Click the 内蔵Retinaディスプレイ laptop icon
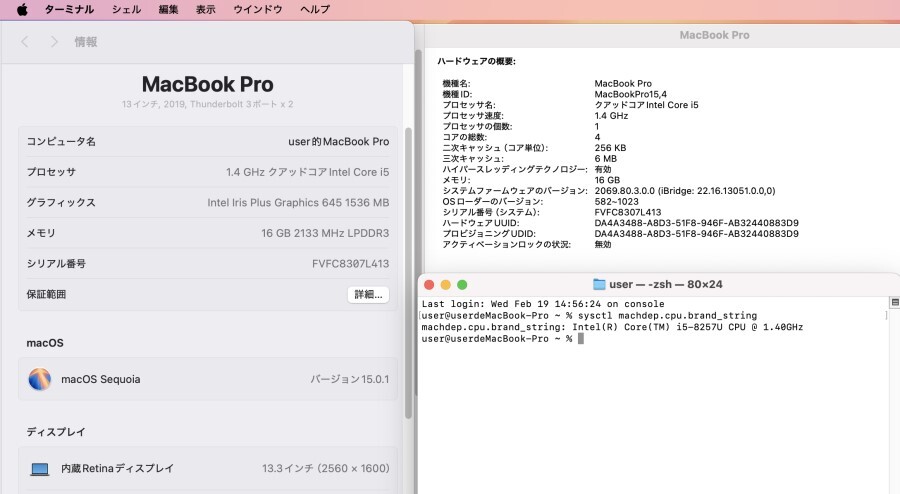The image size is (900, 494). point(40,468)
